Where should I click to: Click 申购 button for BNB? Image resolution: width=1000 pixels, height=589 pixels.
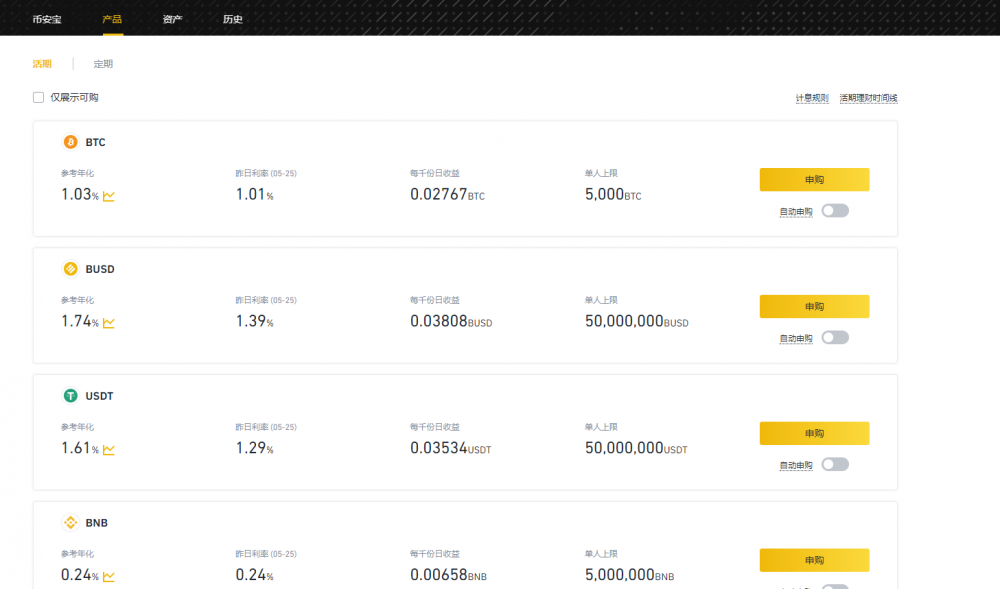tap(814, 560)
